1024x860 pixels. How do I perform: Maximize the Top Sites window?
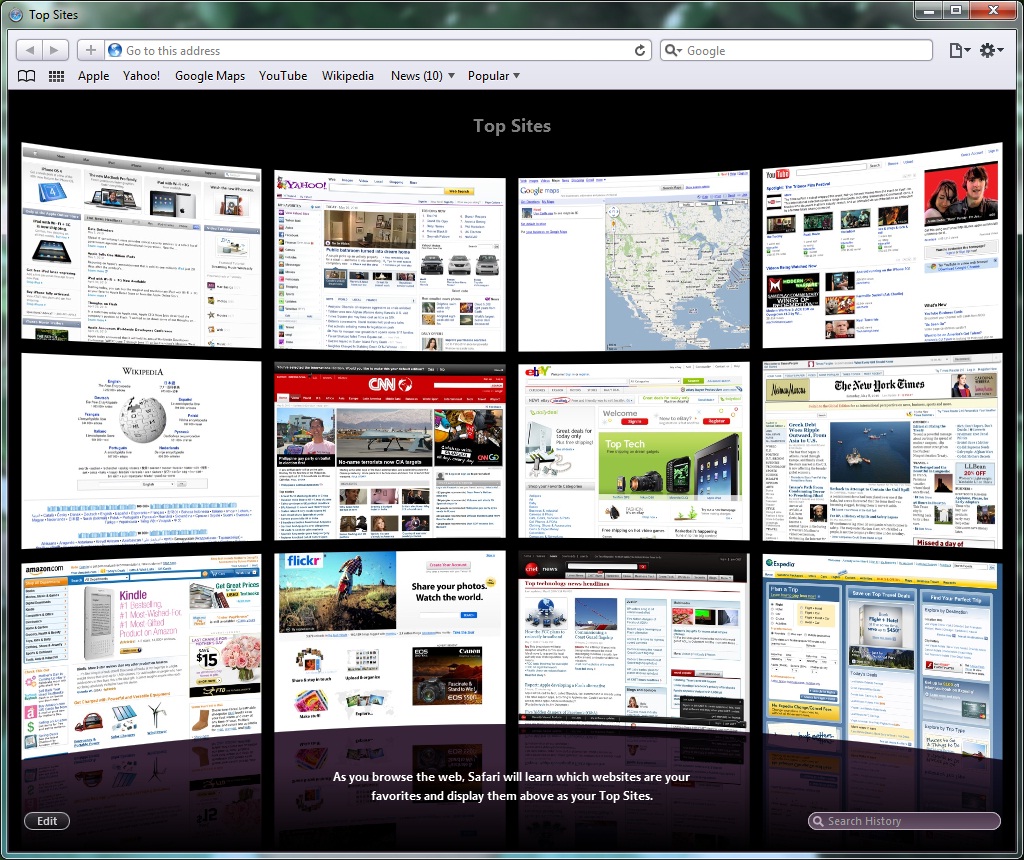pos(956,10)
